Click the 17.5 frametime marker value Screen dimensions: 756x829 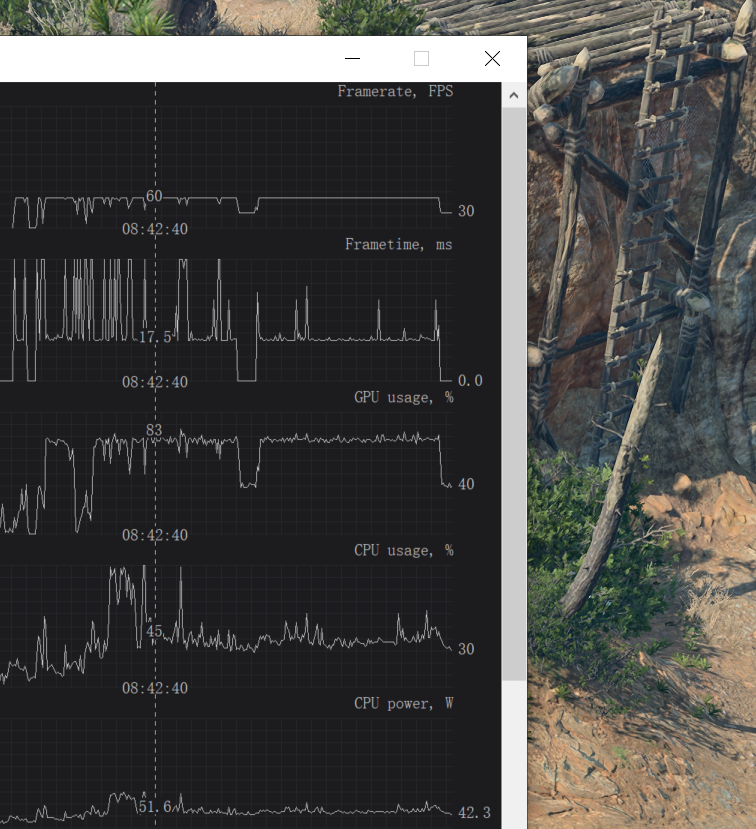click(x=155, y=338)
